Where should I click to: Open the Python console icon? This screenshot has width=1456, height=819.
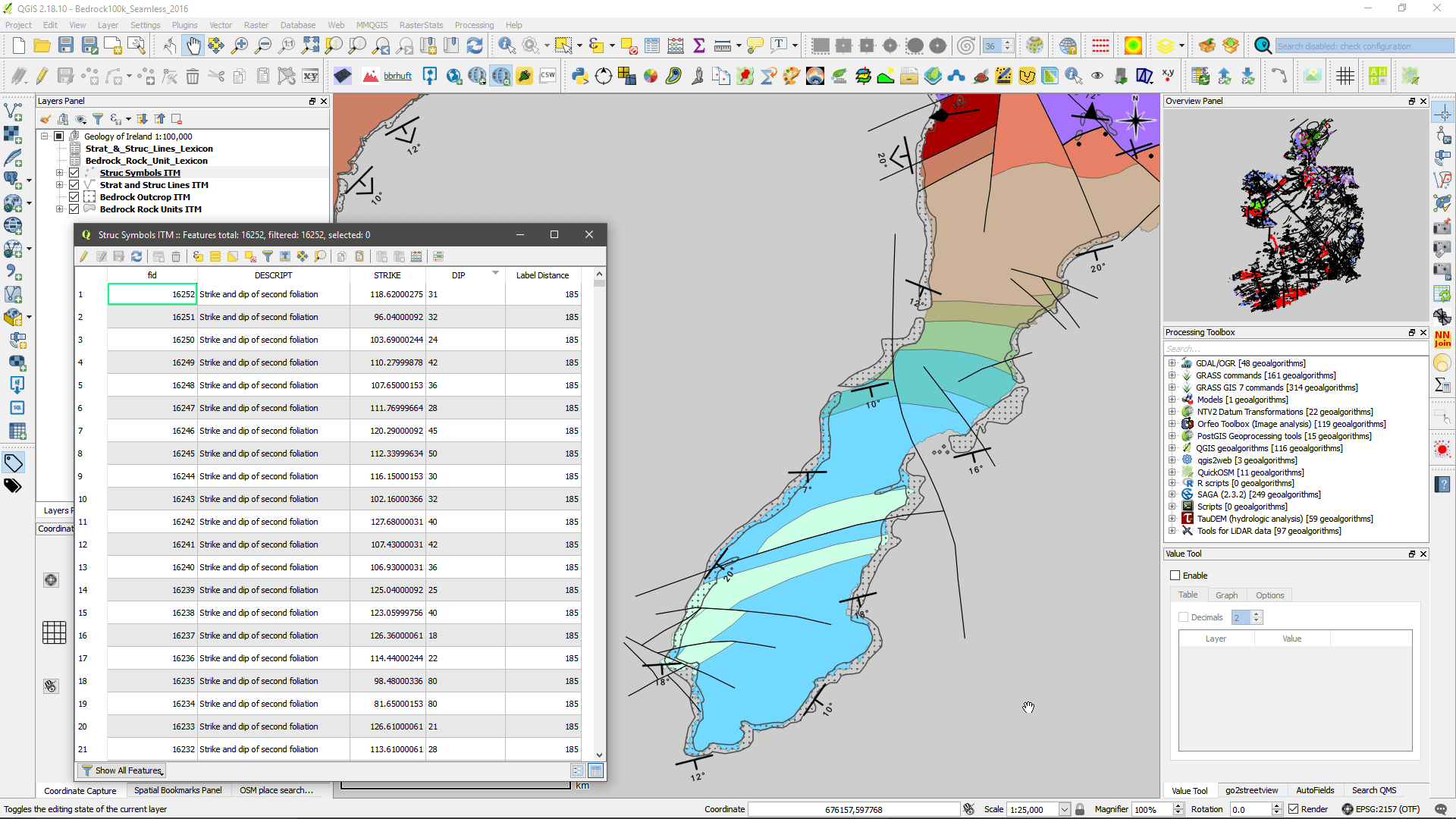pyautogui.click(x=580, y=76)
